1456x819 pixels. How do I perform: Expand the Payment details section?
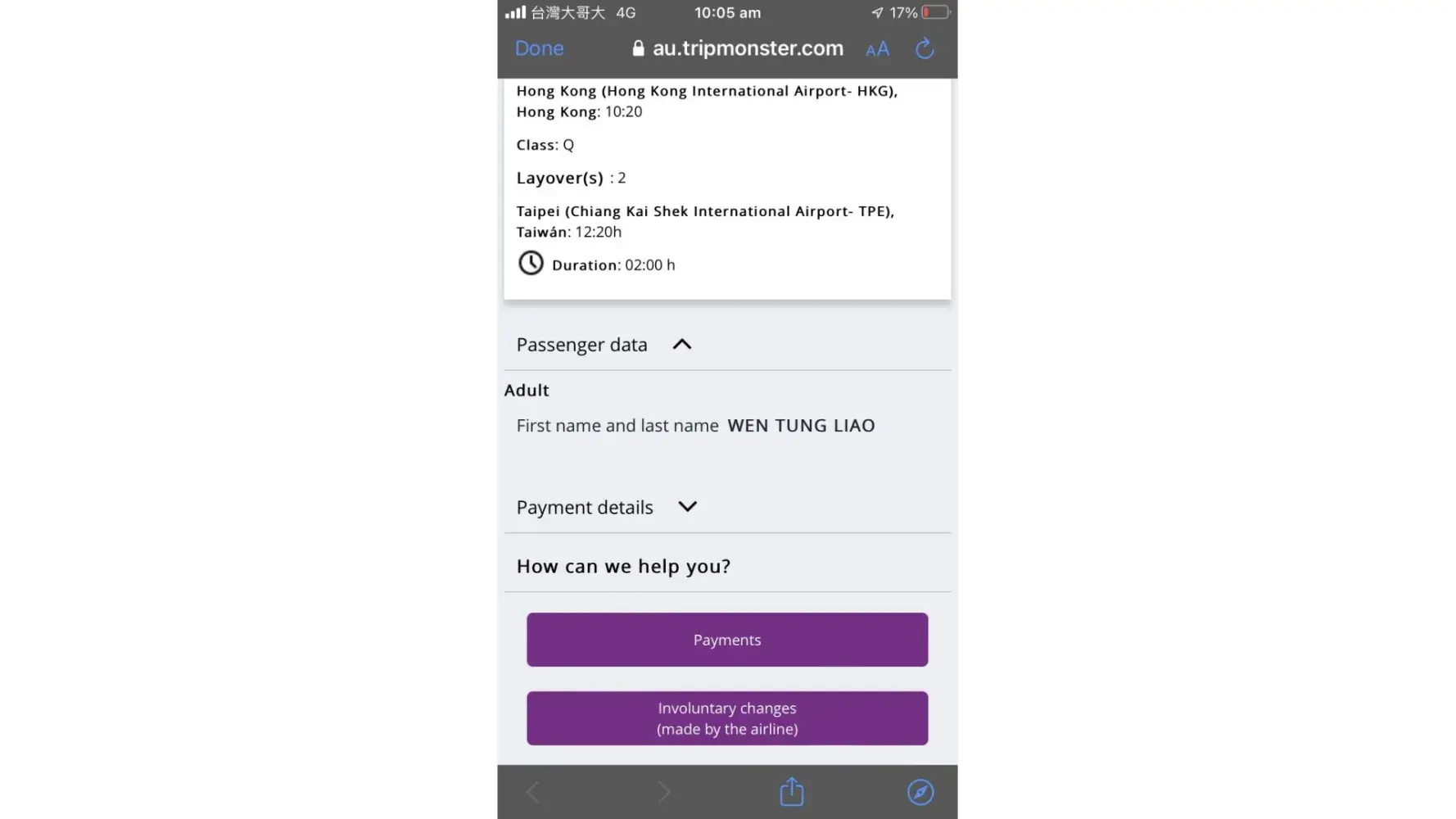point(688,507)
